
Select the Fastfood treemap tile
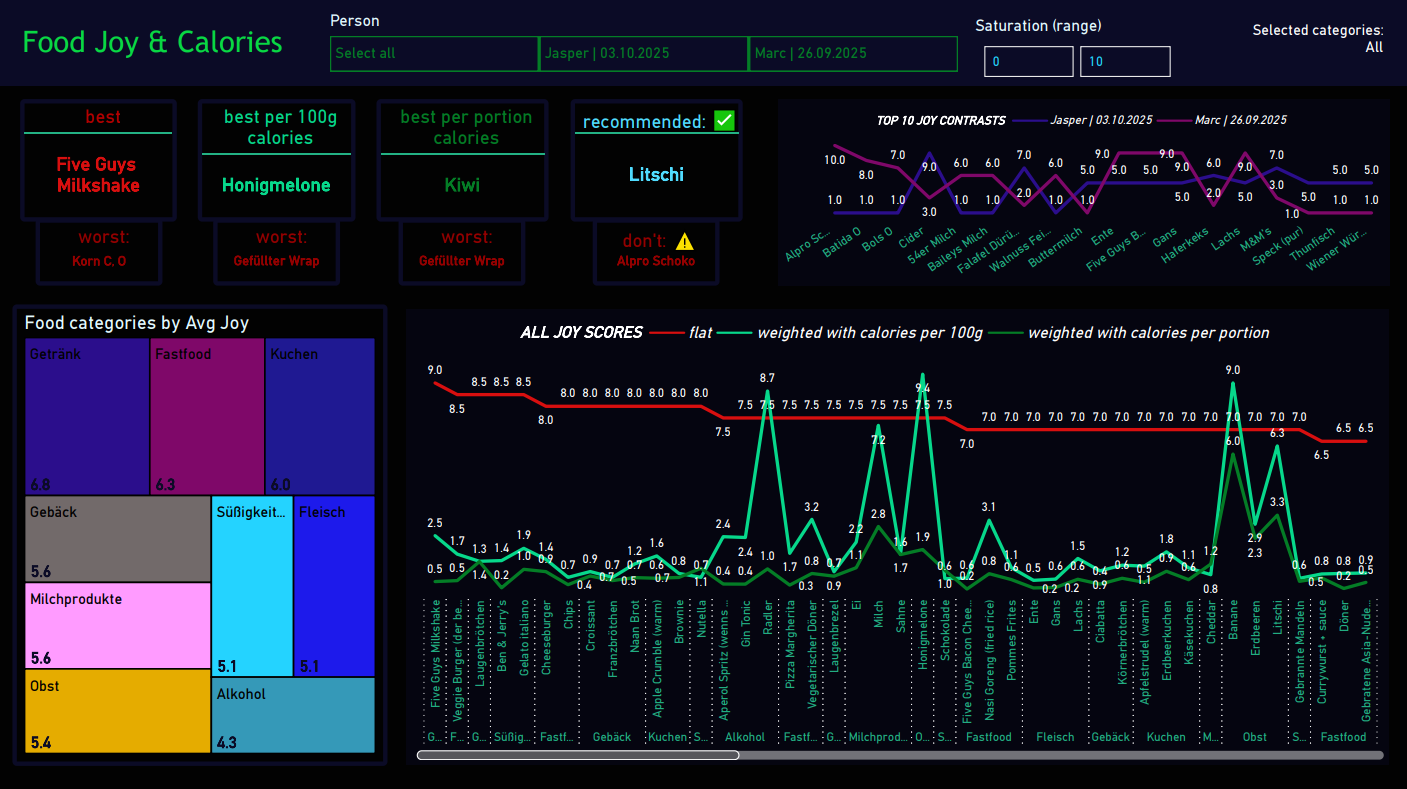(208, 416)
